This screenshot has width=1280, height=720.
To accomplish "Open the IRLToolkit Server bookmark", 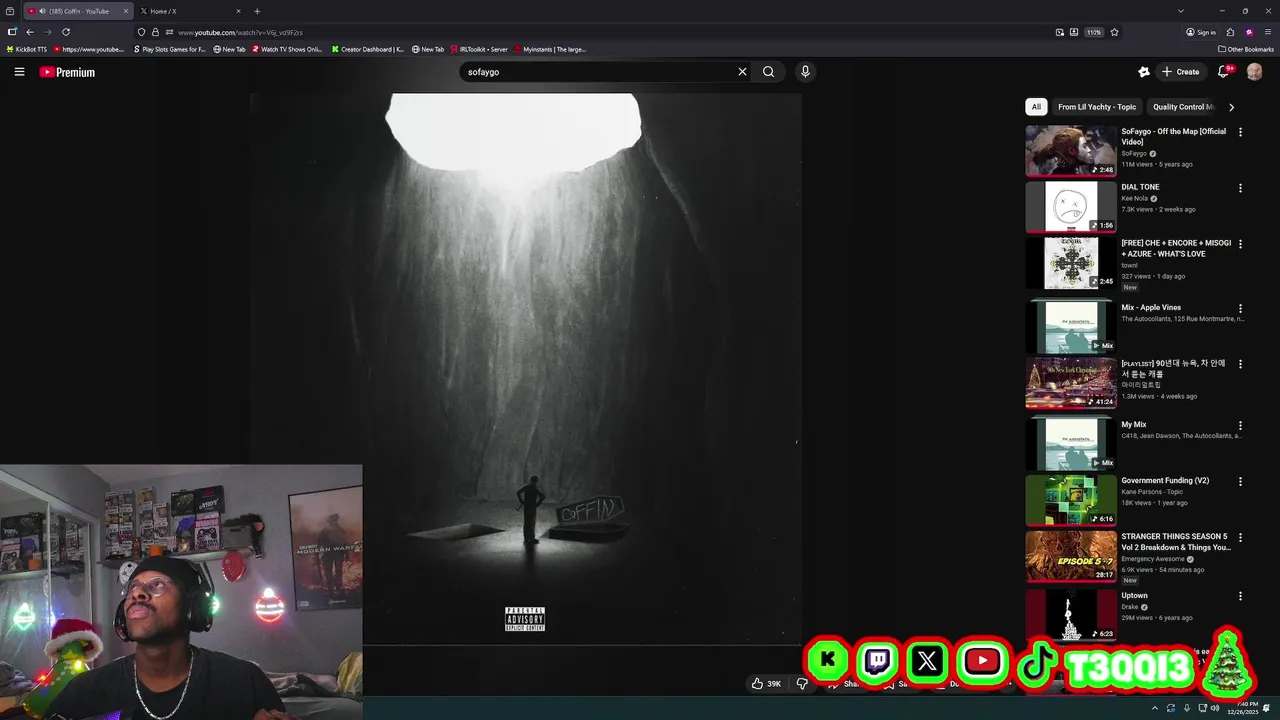I will point(479,49).
